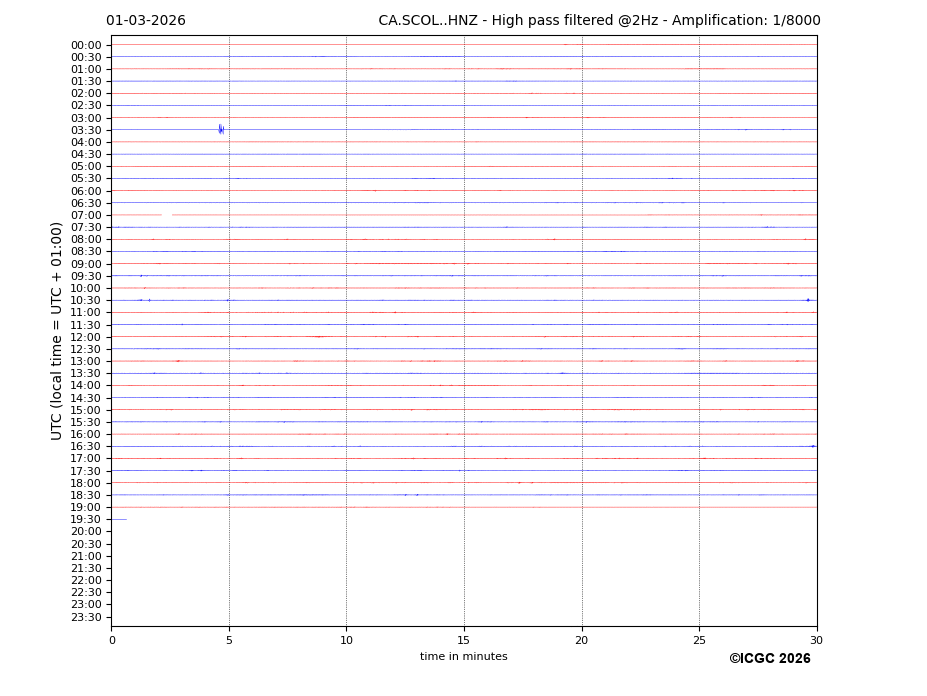This screenshot has width=927, height=696.
Task: Click the 0 tick on the minutes axis
Action: click(x=112, y=640)
